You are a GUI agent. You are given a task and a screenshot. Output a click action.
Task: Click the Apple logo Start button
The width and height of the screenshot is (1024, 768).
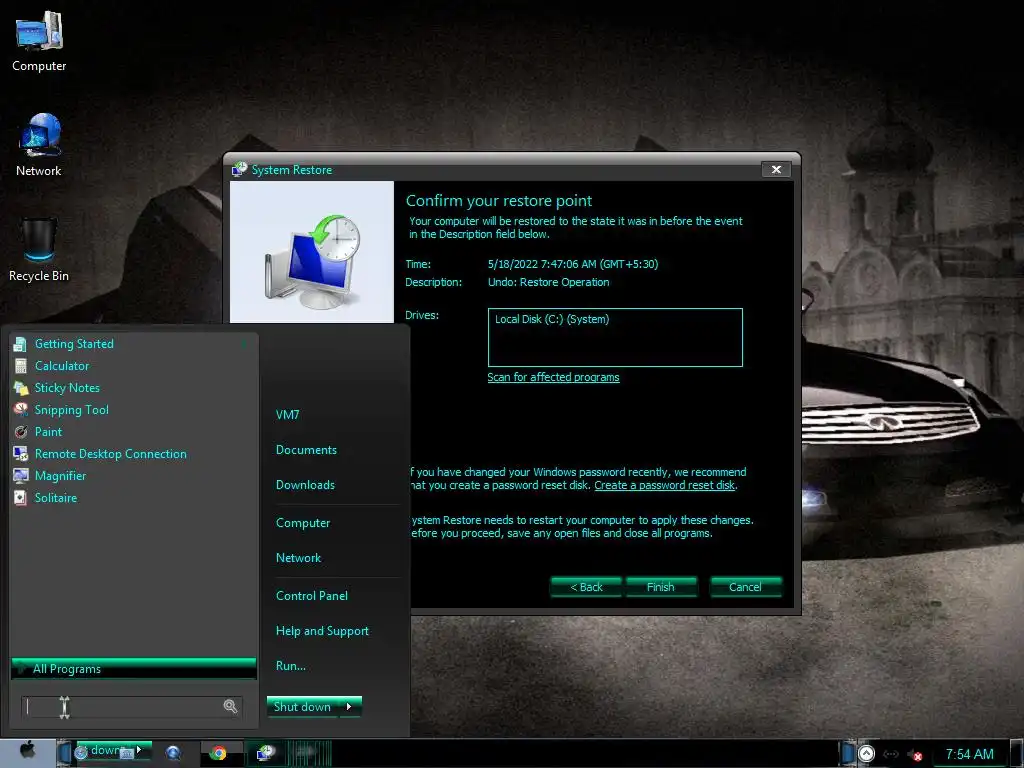point(27,751)
